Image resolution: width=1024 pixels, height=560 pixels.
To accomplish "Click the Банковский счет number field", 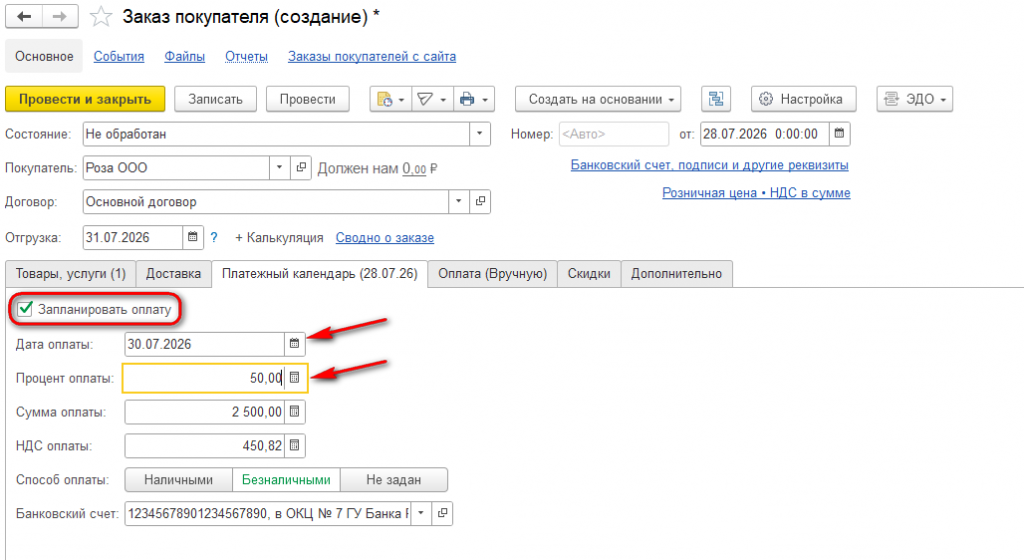I will (268, 514).
